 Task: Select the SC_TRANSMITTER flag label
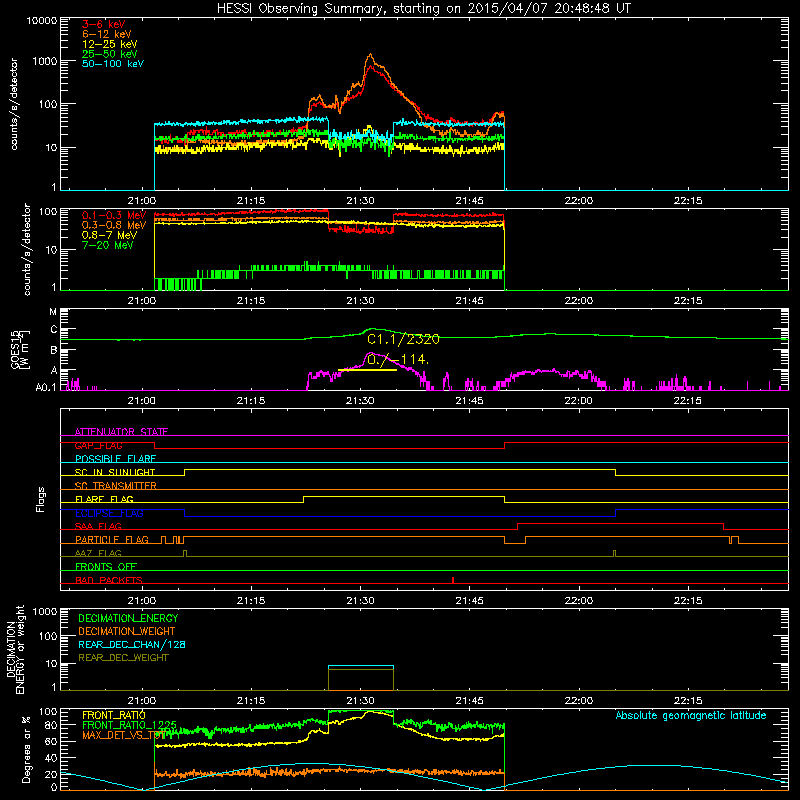(x=115, y=486)
